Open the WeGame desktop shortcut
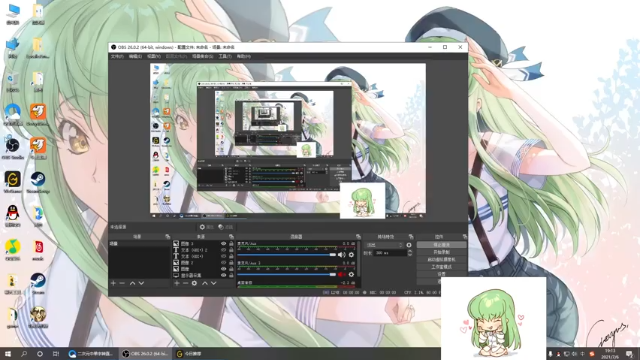The image size is (640, 360). [x=13, y=182]
